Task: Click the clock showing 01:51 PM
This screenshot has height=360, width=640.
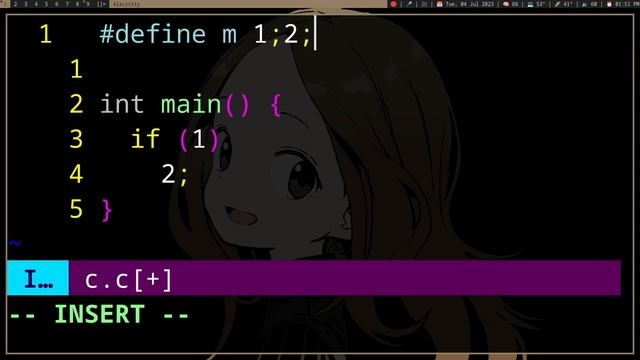Action: click(623, 4)
